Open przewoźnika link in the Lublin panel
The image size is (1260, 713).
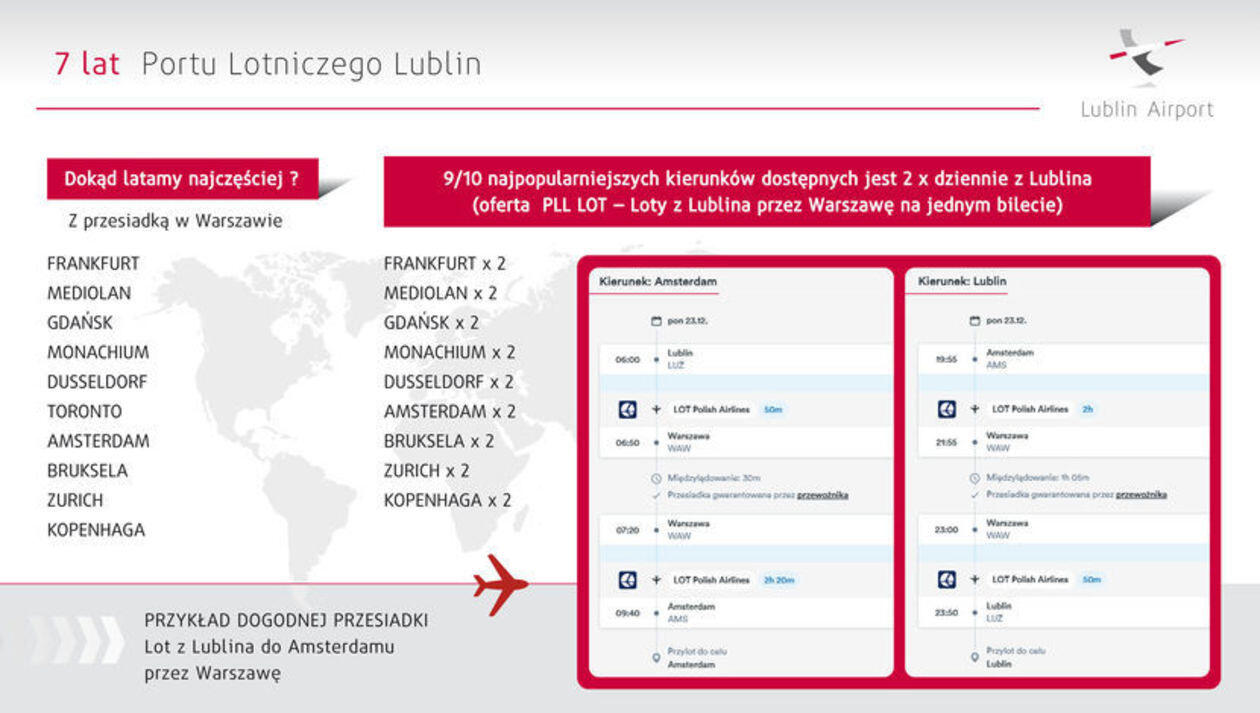(x=1141, y=495)
